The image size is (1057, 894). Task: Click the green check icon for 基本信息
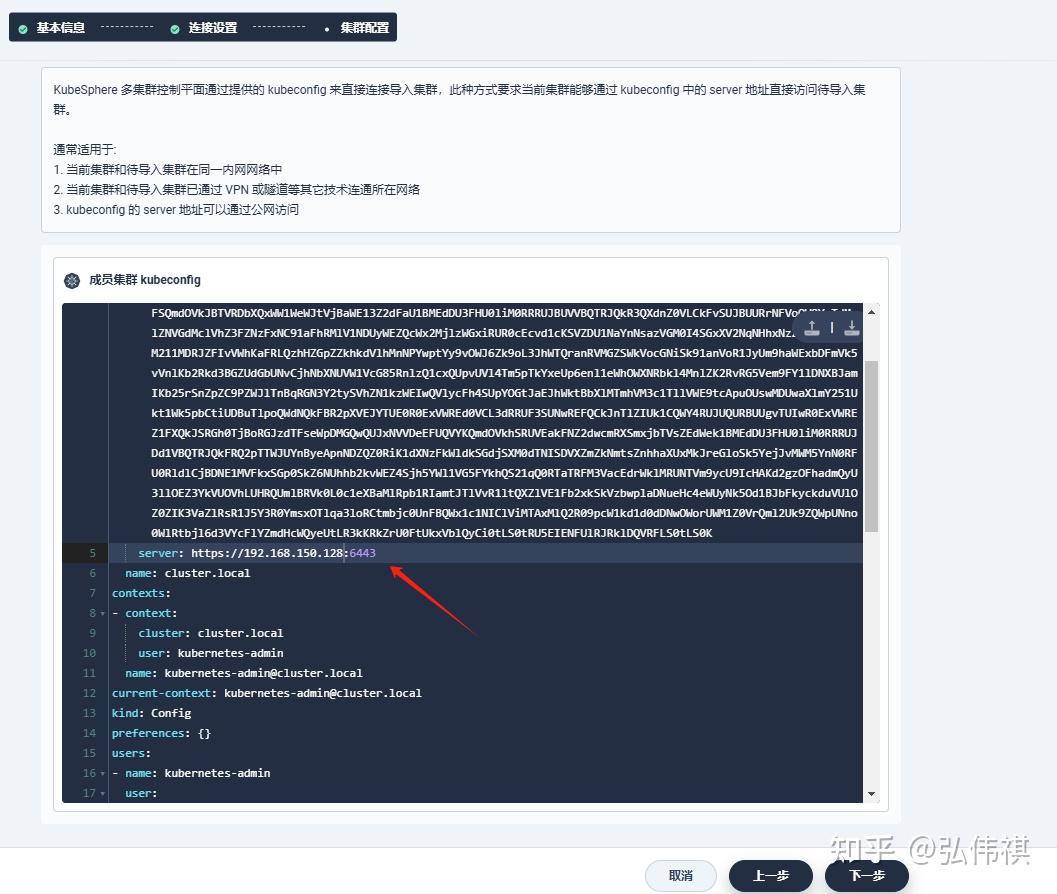tap(23, 29)
